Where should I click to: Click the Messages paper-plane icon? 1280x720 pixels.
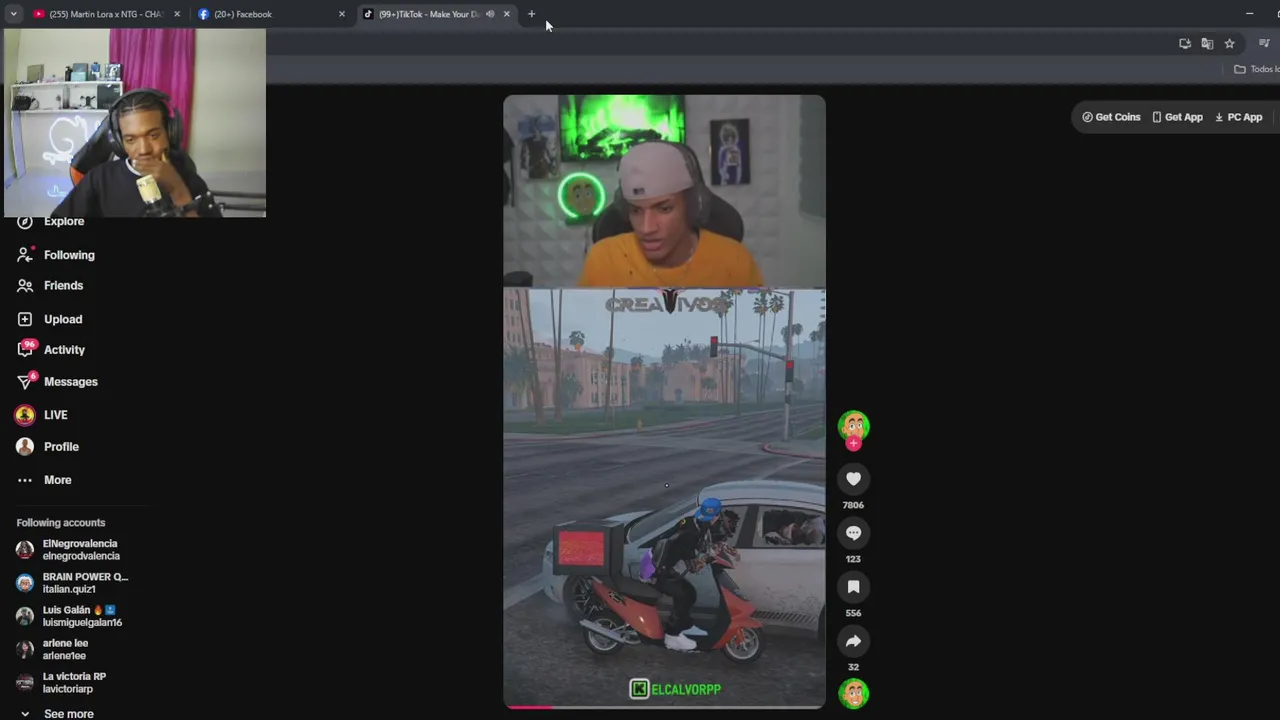pyautogui.click(x=25, y=382)
